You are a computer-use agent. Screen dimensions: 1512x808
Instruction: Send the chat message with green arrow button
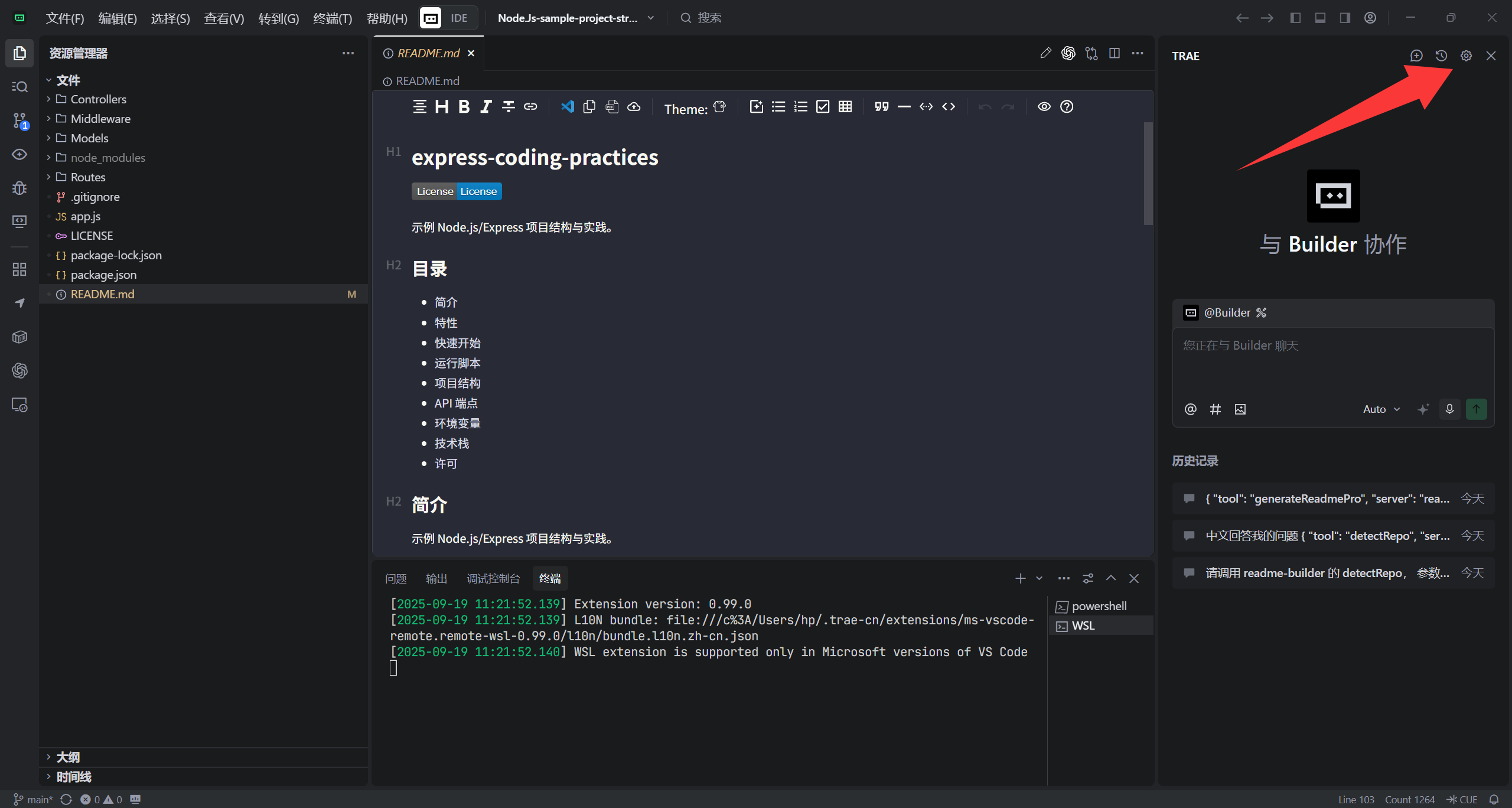click(x=1476, y=409)
